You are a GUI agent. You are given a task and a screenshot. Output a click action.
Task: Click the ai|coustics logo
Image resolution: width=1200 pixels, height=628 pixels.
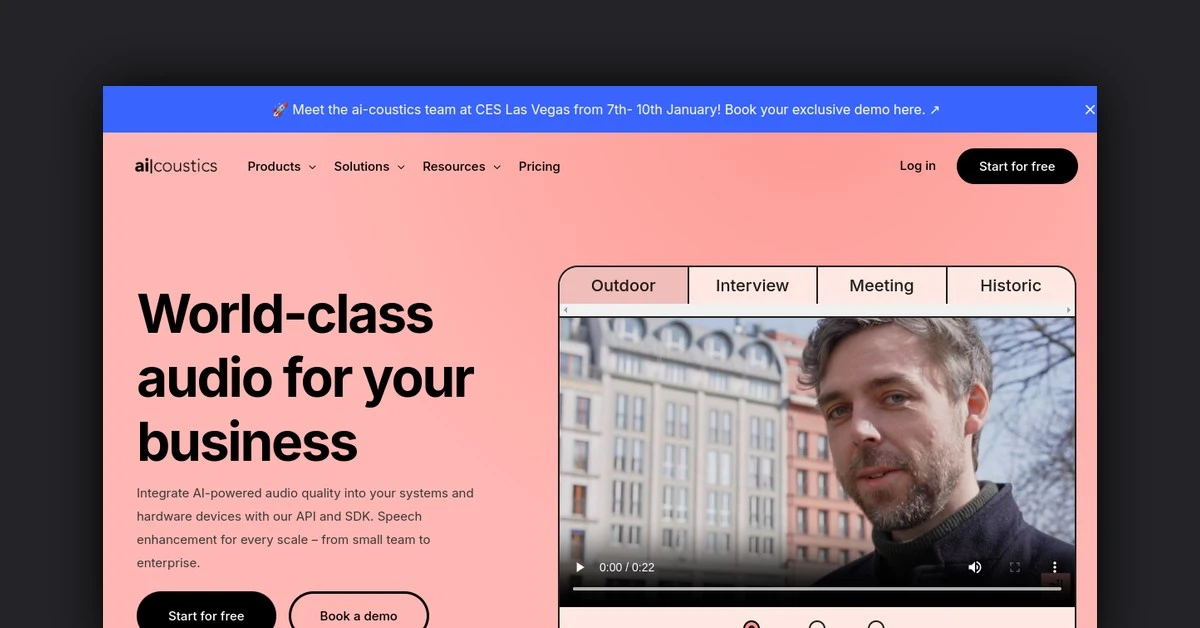(176, 166)
